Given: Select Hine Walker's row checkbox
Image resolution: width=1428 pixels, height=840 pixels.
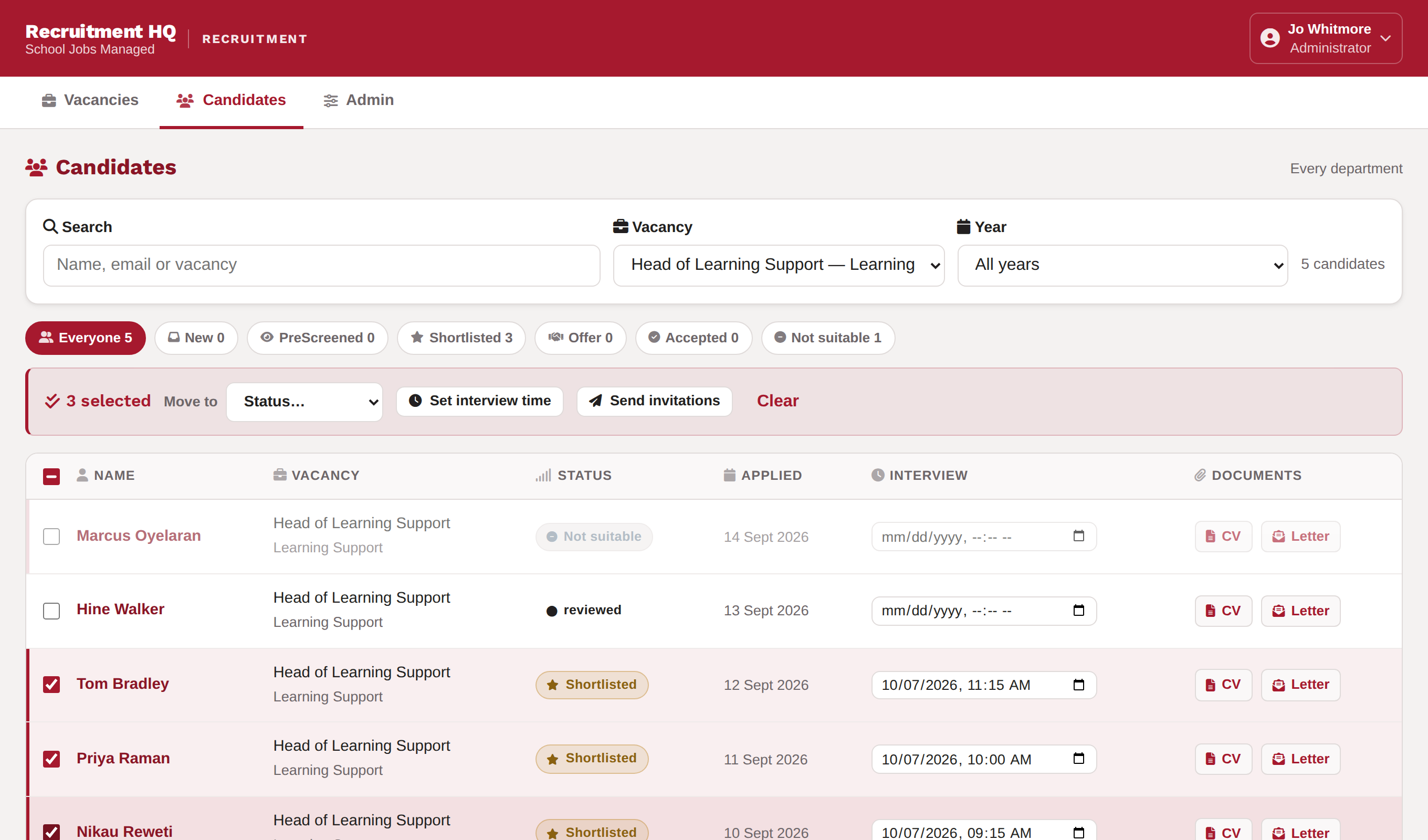Looking at the screenshot, I should pyautogui.click(x=51, y=611).
